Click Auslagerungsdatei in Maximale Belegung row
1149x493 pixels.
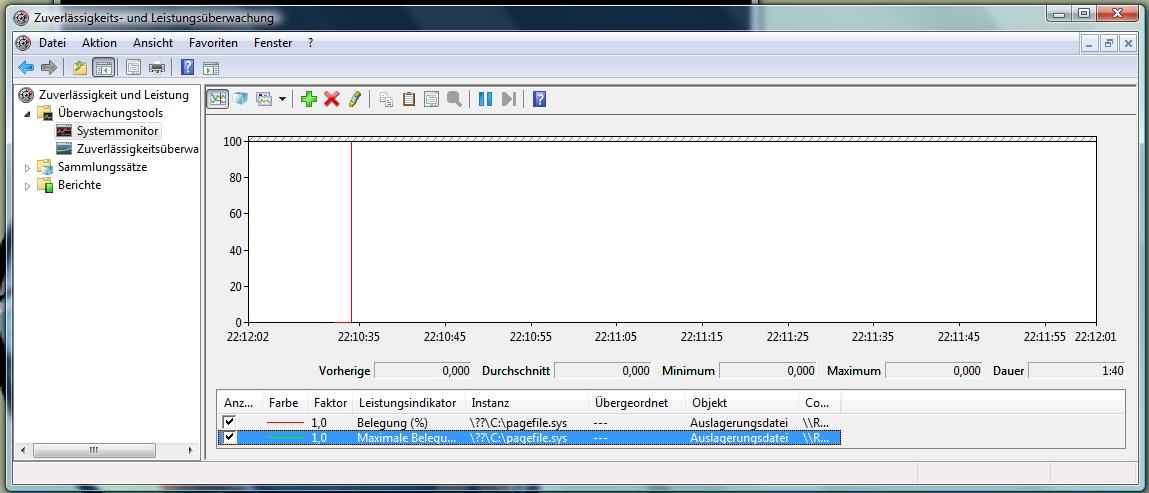739,438
